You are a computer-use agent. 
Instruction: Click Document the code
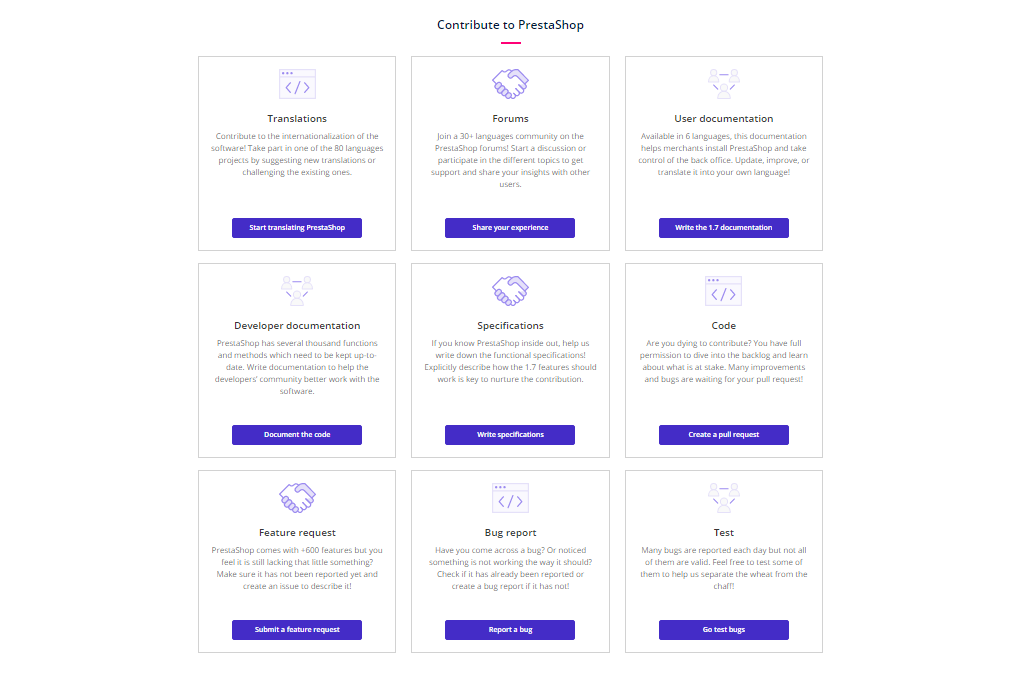pyautogui.click(x=296, y=434)
